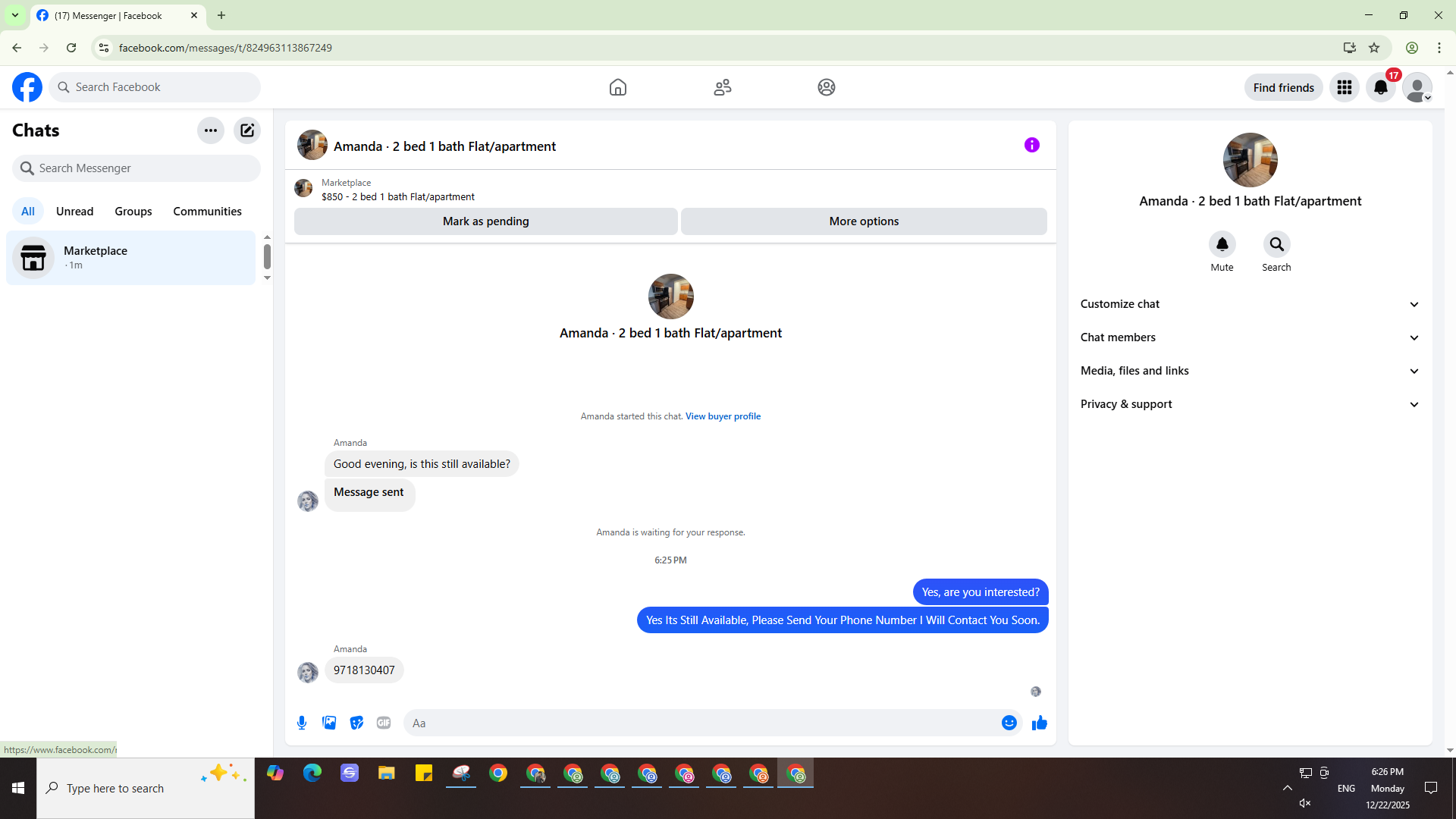Open the View buyer profile link
Image resolution: width=1456 pixels, height=819 pixels.
coord(723,416)
